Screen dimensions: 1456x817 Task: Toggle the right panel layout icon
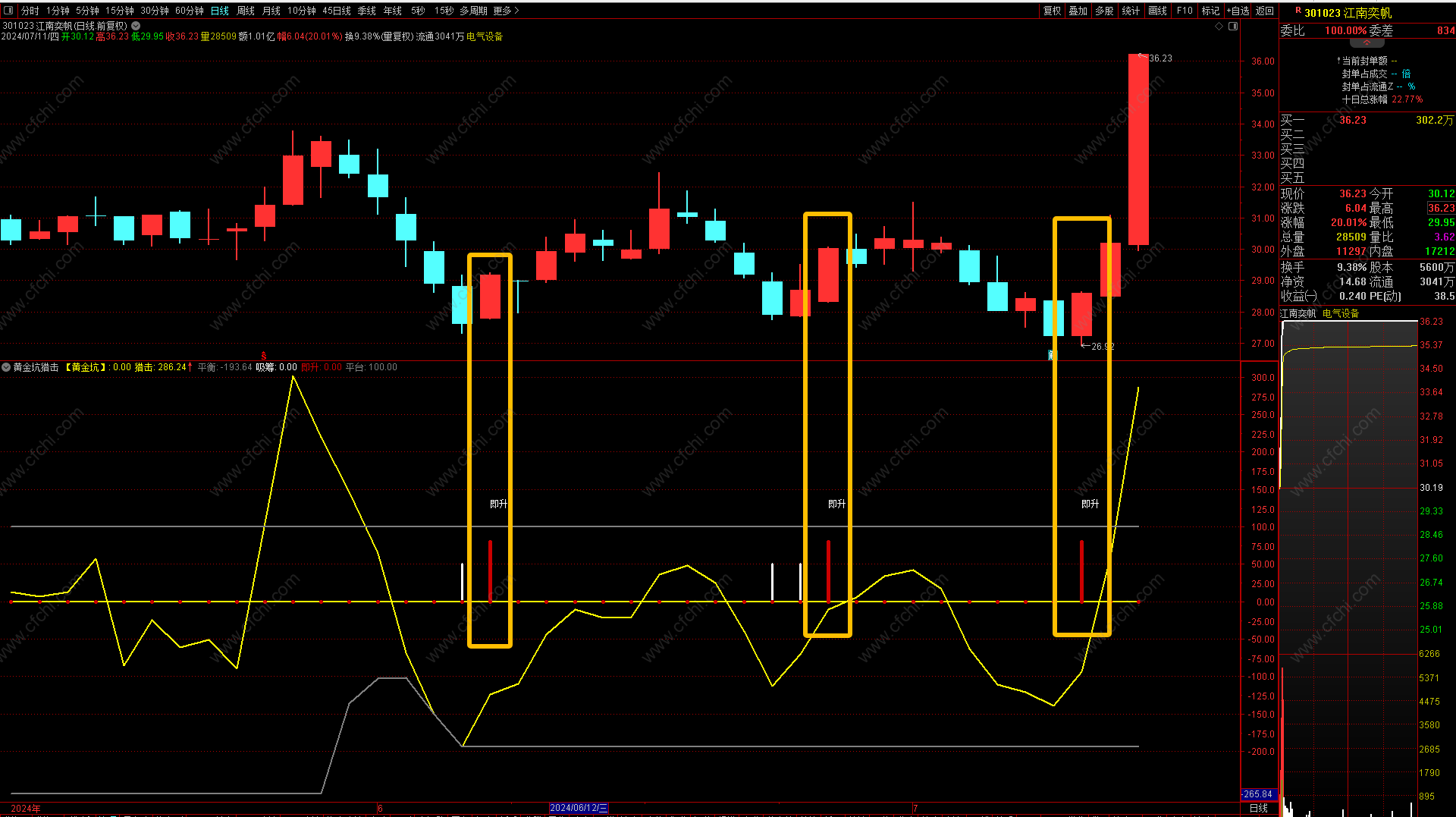[x=1233, y=26]
